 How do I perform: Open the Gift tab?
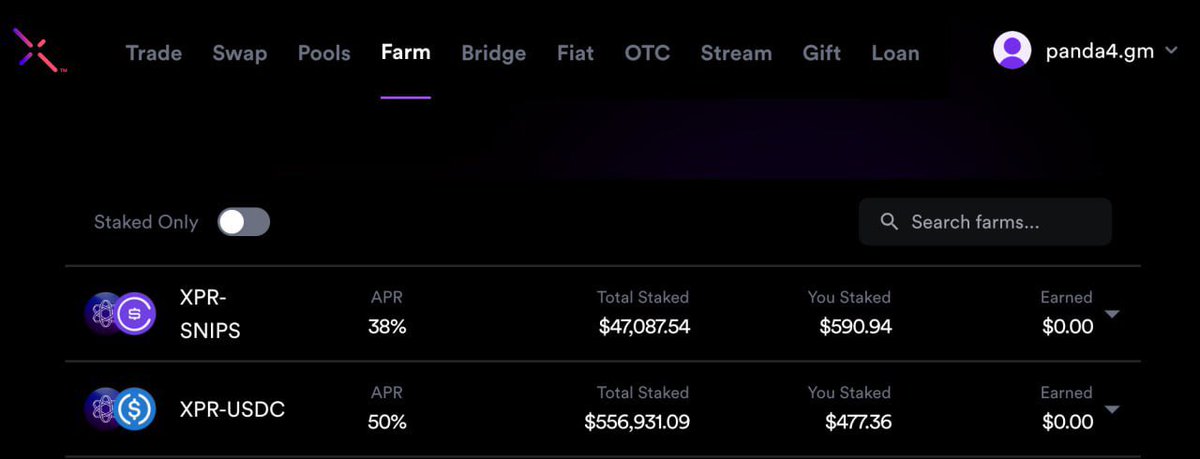tap(822, 53)
